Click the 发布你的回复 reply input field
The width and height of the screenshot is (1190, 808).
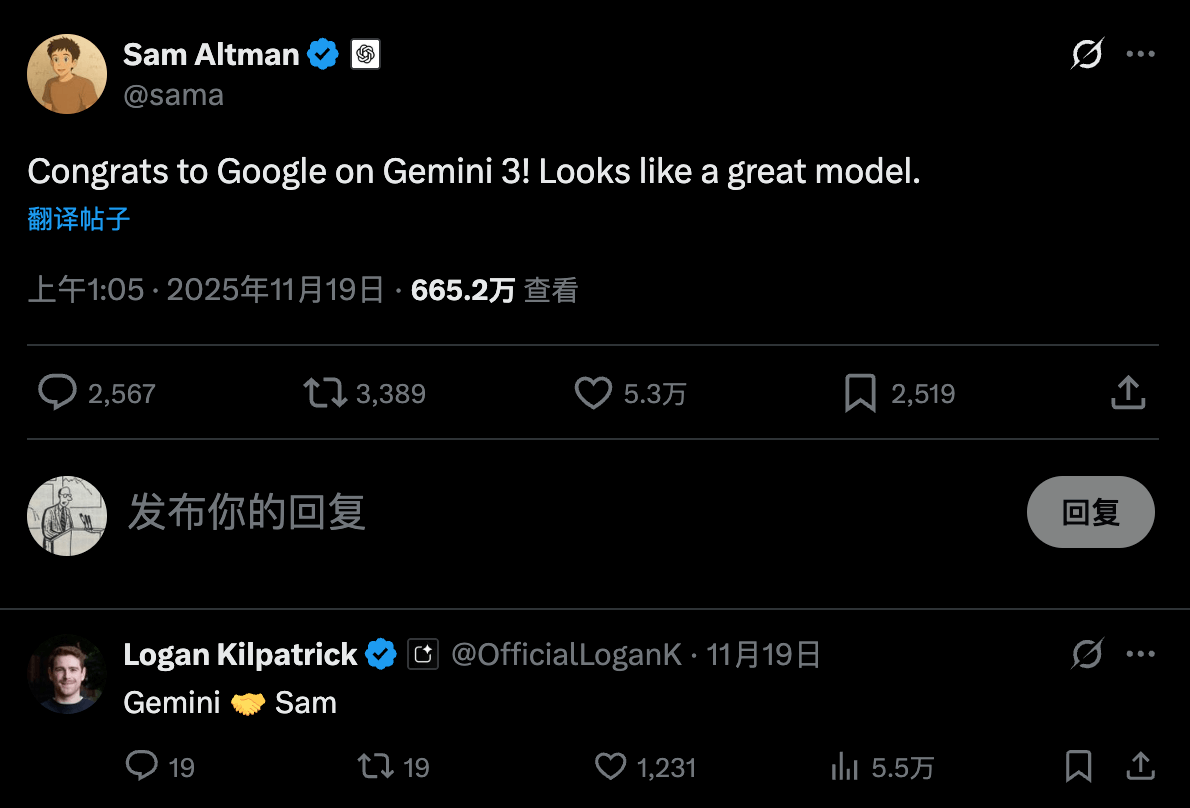247,512
